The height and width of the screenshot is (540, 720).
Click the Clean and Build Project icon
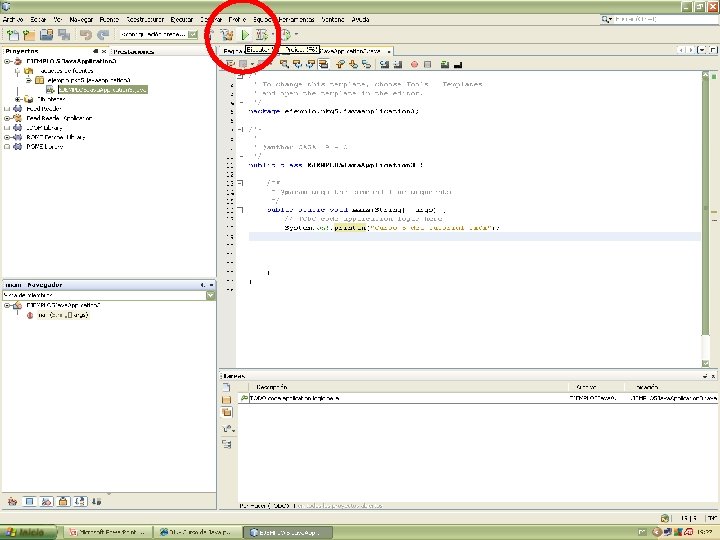[x=227, y=35]
